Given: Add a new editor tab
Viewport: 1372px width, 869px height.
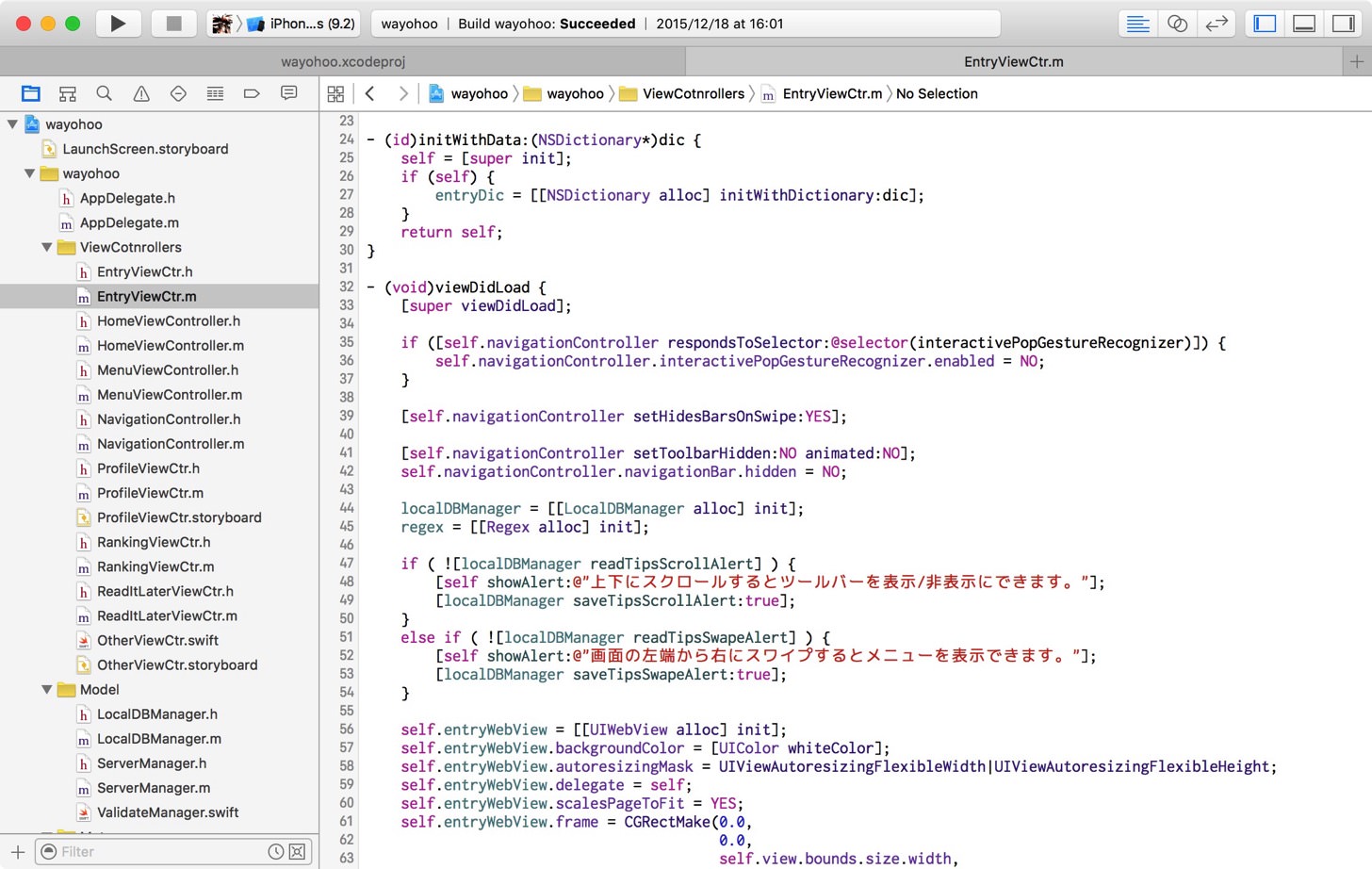Looking at the screenshot, I should click(1357, 61).
